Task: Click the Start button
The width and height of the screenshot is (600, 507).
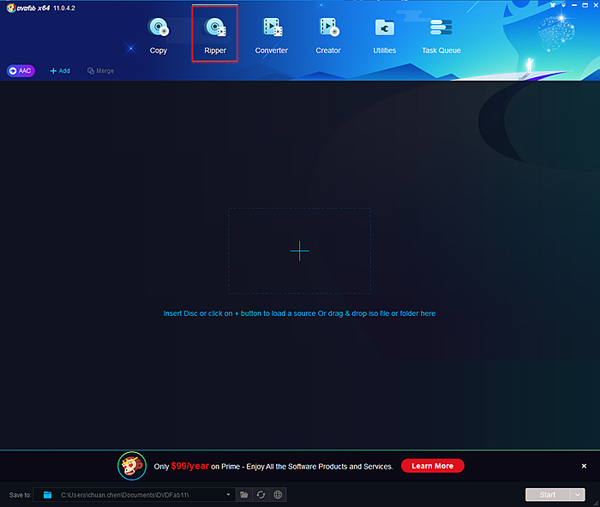Action: point(548,495)
